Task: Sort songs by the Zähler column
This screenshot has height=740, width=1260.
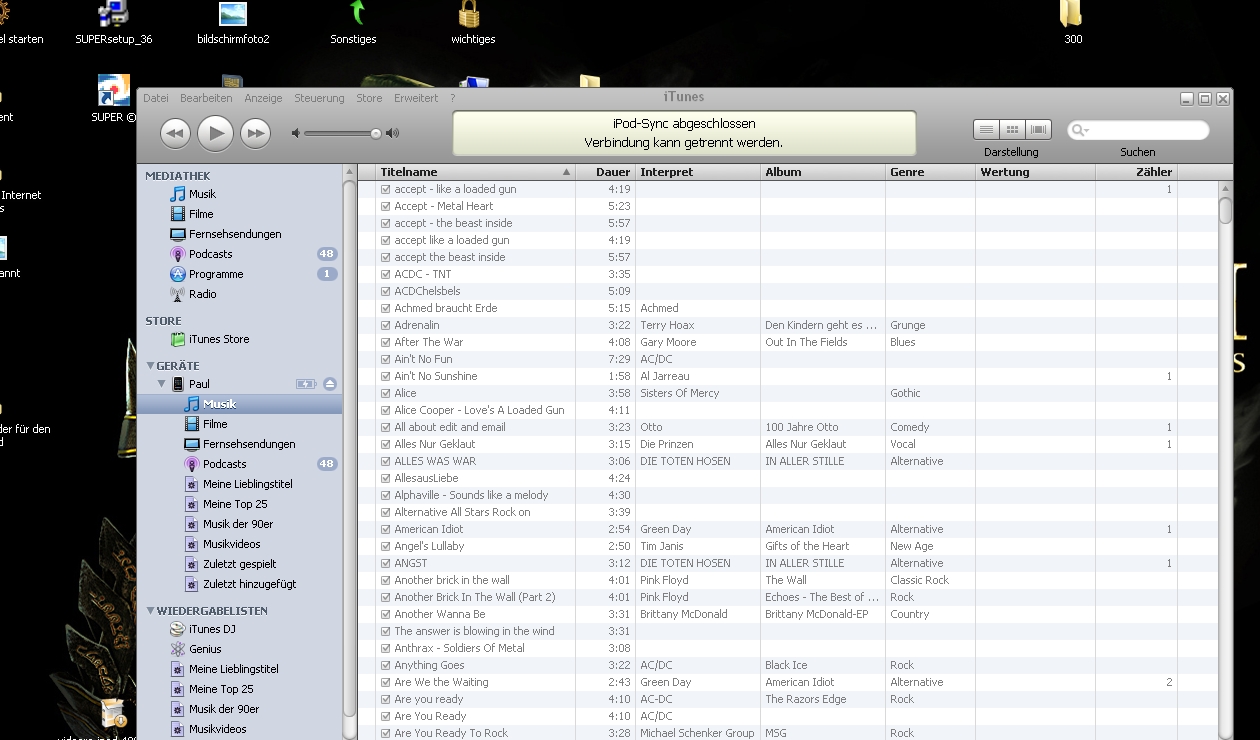Action: [1136, 172]
